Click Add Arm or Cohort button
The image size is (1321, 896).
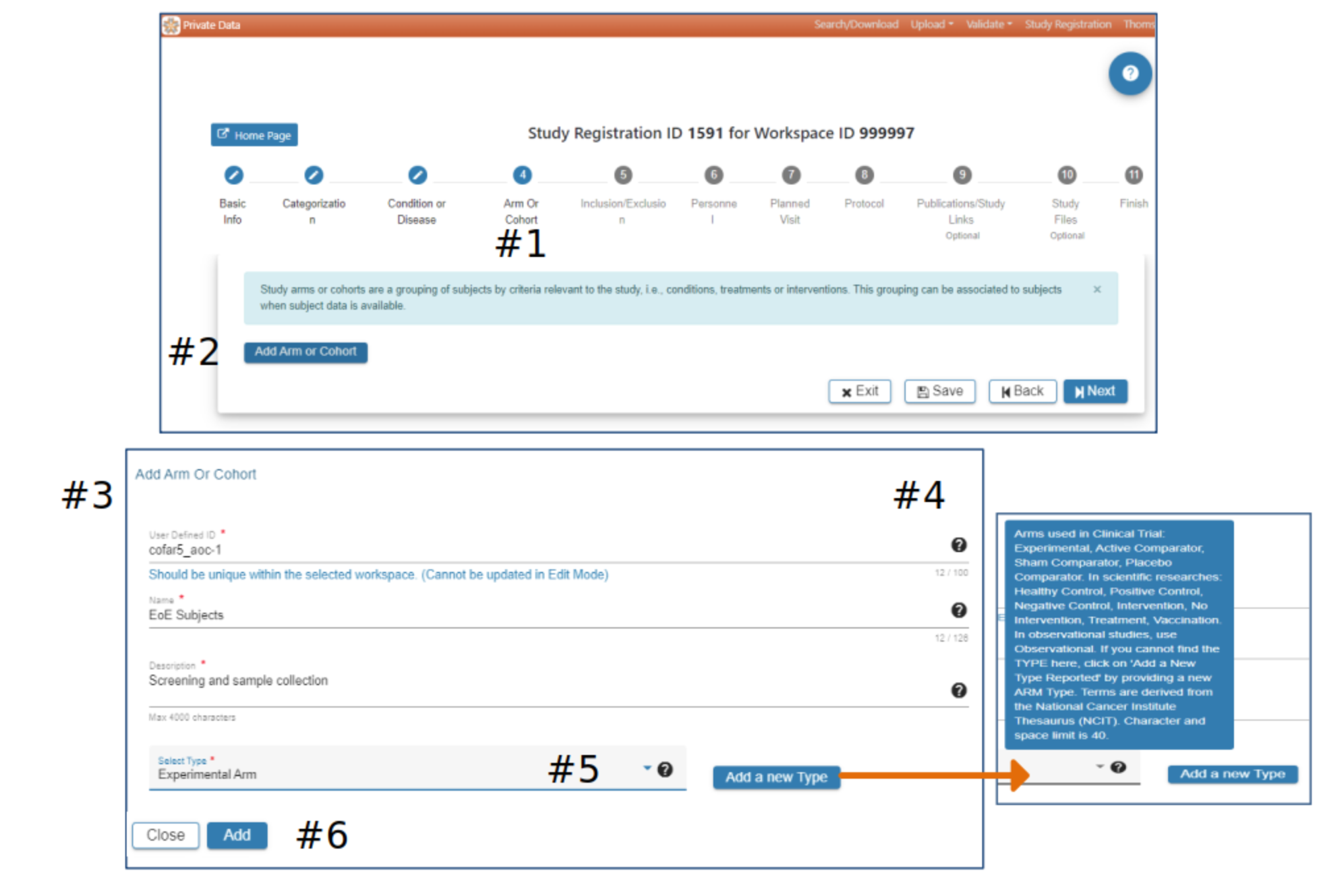pyautogui.click(x=306, y=352)
